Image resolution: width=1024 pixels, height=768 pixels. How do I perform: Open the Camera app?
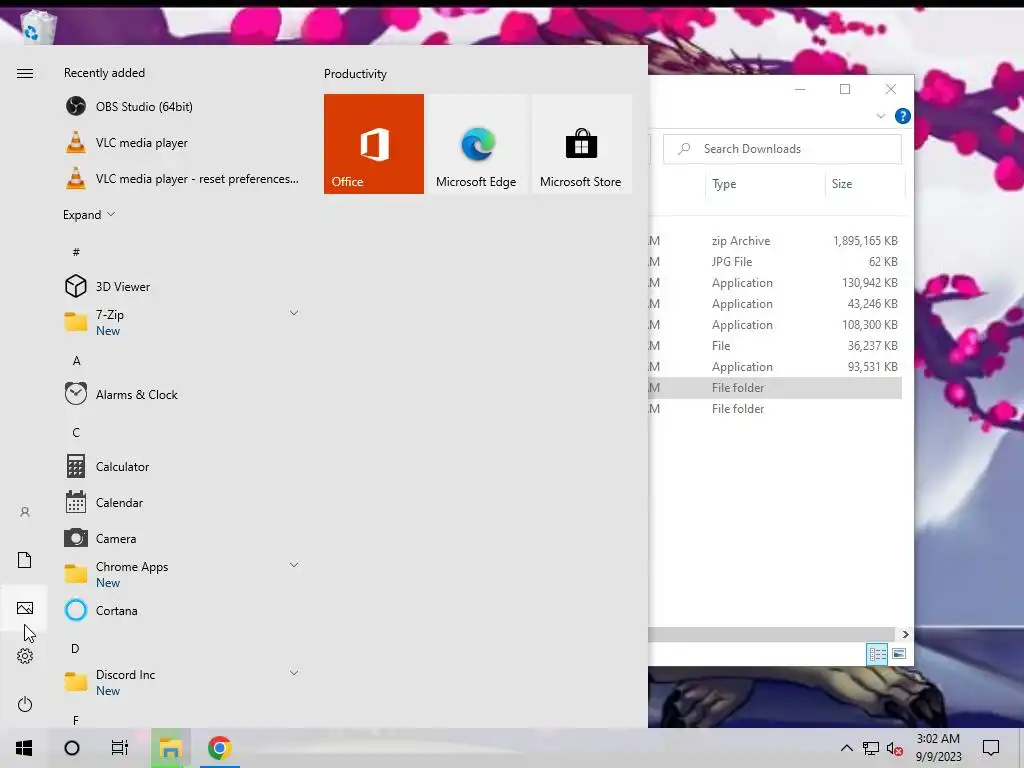tap(182, 538)
